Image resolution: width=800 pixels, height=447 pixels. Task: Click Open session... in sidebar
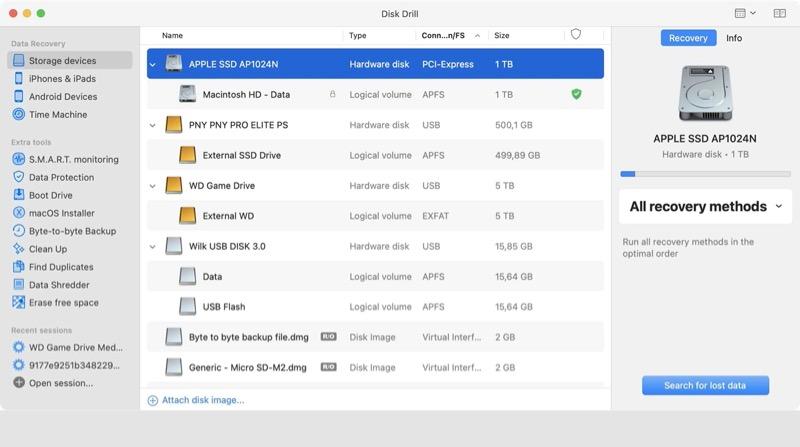coord(61,383)
